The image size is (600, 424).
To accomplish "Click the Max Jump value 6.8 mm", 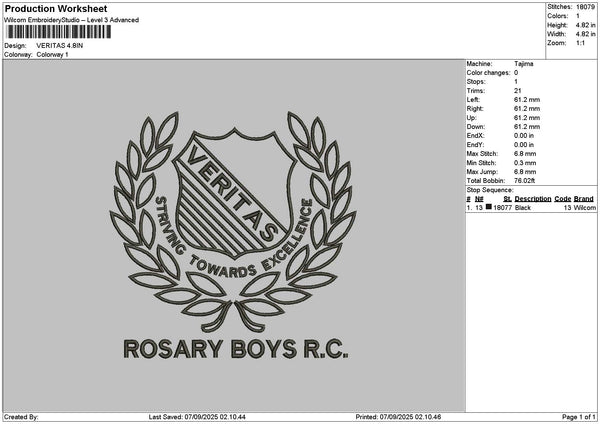I will (x=525, y=172).
